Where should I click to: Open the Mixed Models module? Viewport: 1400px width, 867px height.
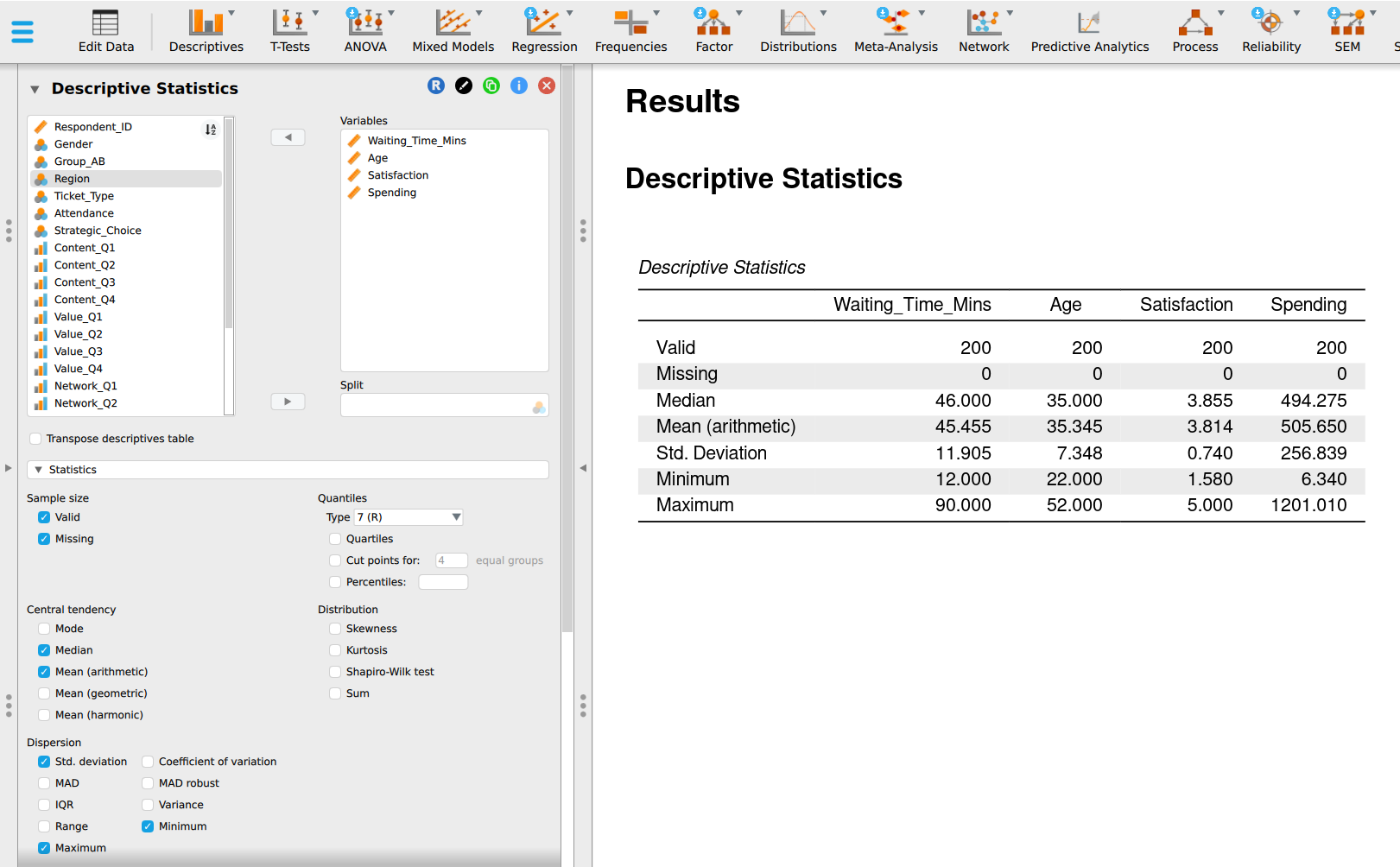click(x=453, y=31)
